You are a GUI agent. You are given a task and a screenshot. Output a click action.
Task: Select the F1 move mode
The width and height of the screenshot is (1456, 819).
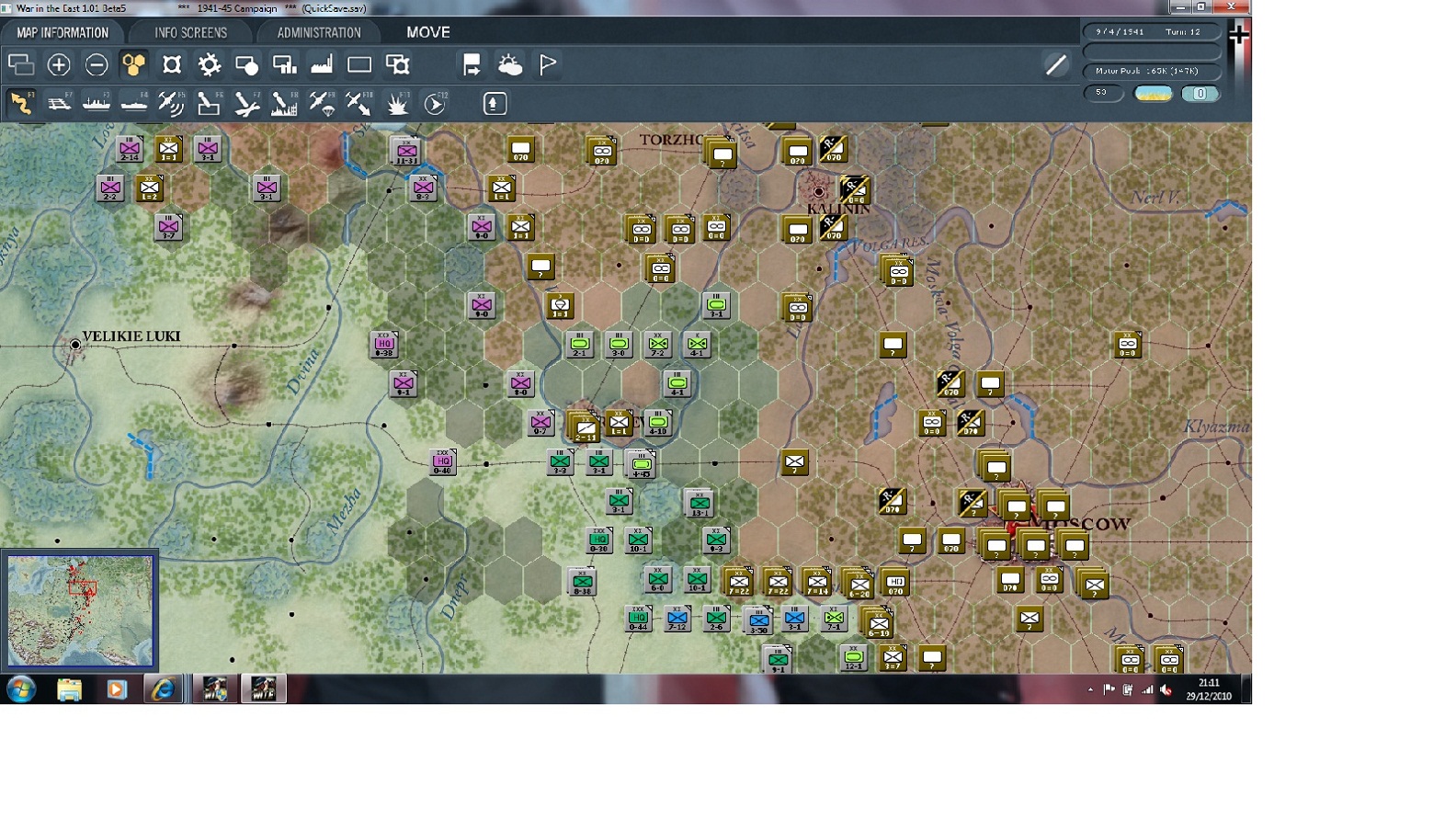point(21,103)
